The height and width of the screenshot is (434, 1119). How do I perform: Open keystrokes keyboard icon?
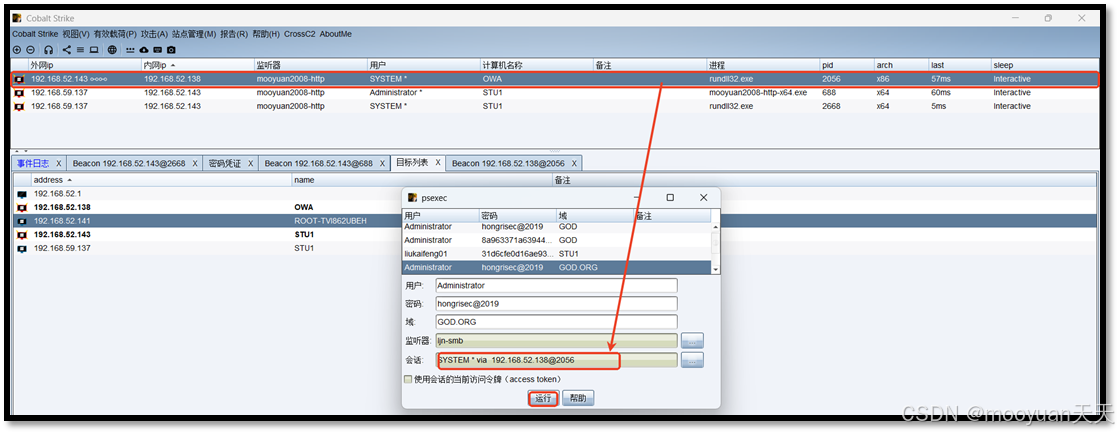tap(158, 50)
